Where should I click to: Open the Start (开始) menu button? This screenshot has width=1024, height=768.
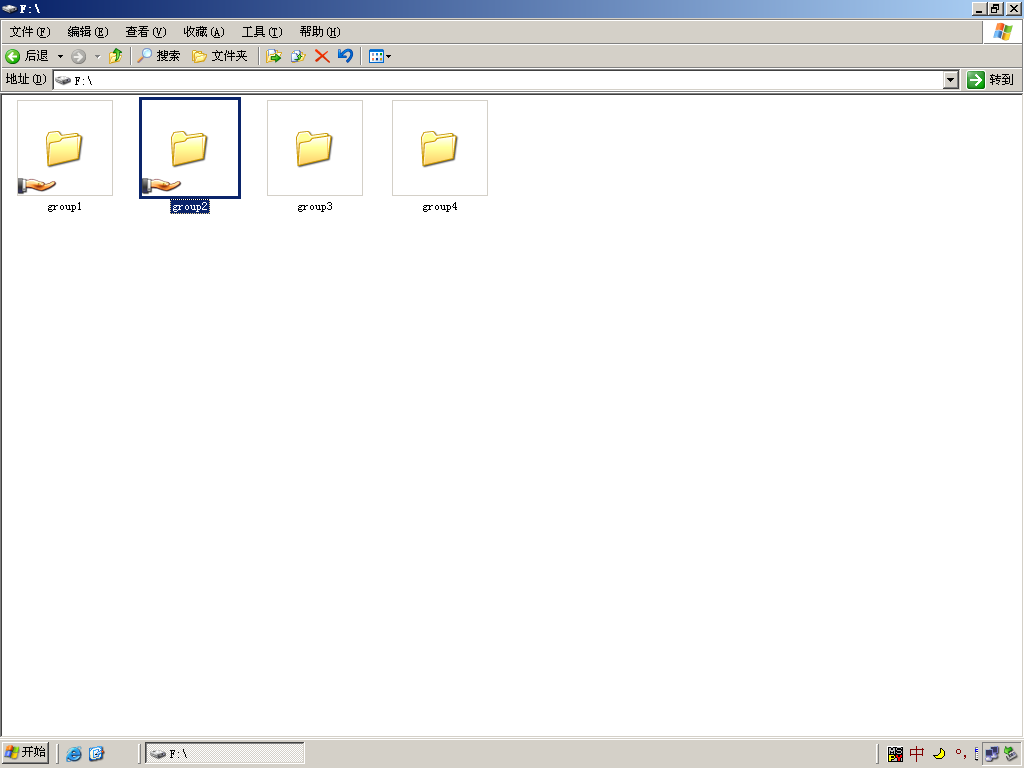tap(25, 753)
